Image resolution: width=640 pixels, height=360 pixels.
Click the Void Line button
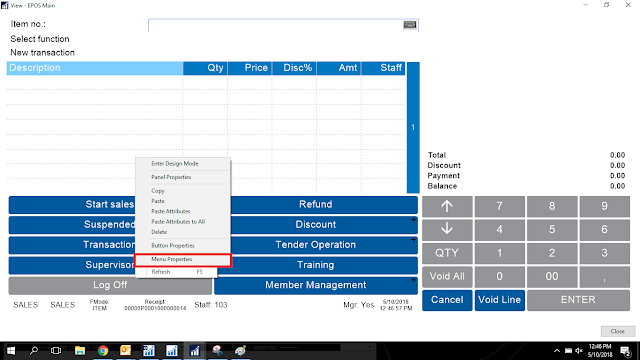pyautogui.click(x=500, y=300)
